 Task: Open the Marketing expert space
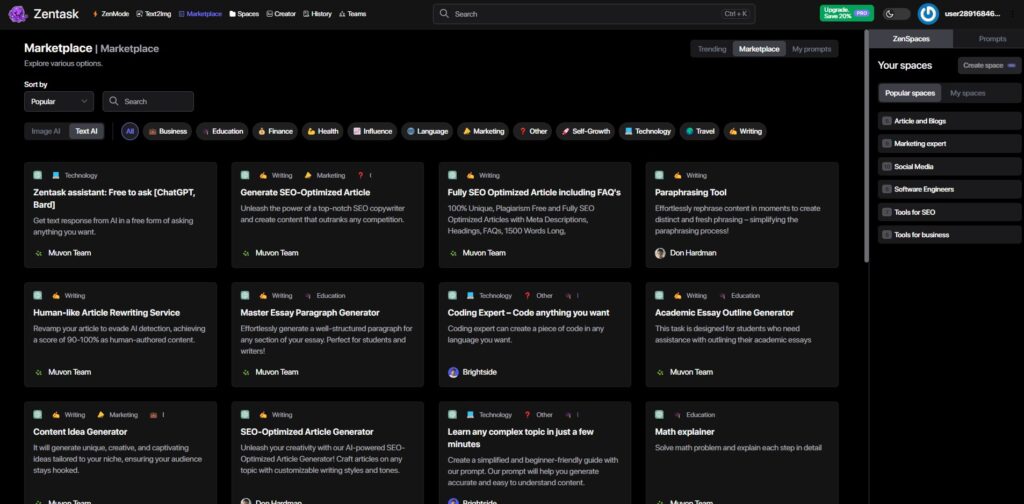pyautogui.click(x=950, y=144)
